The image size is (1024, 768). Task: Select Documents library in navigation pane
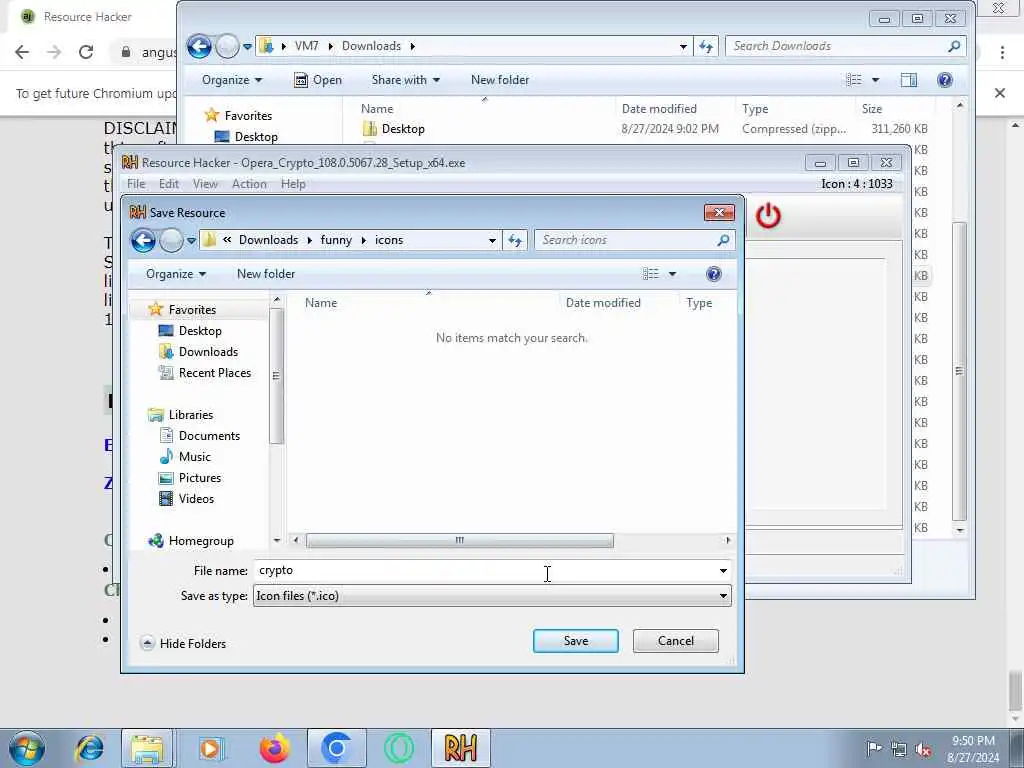pyautogui.click(x=199, y=436)
